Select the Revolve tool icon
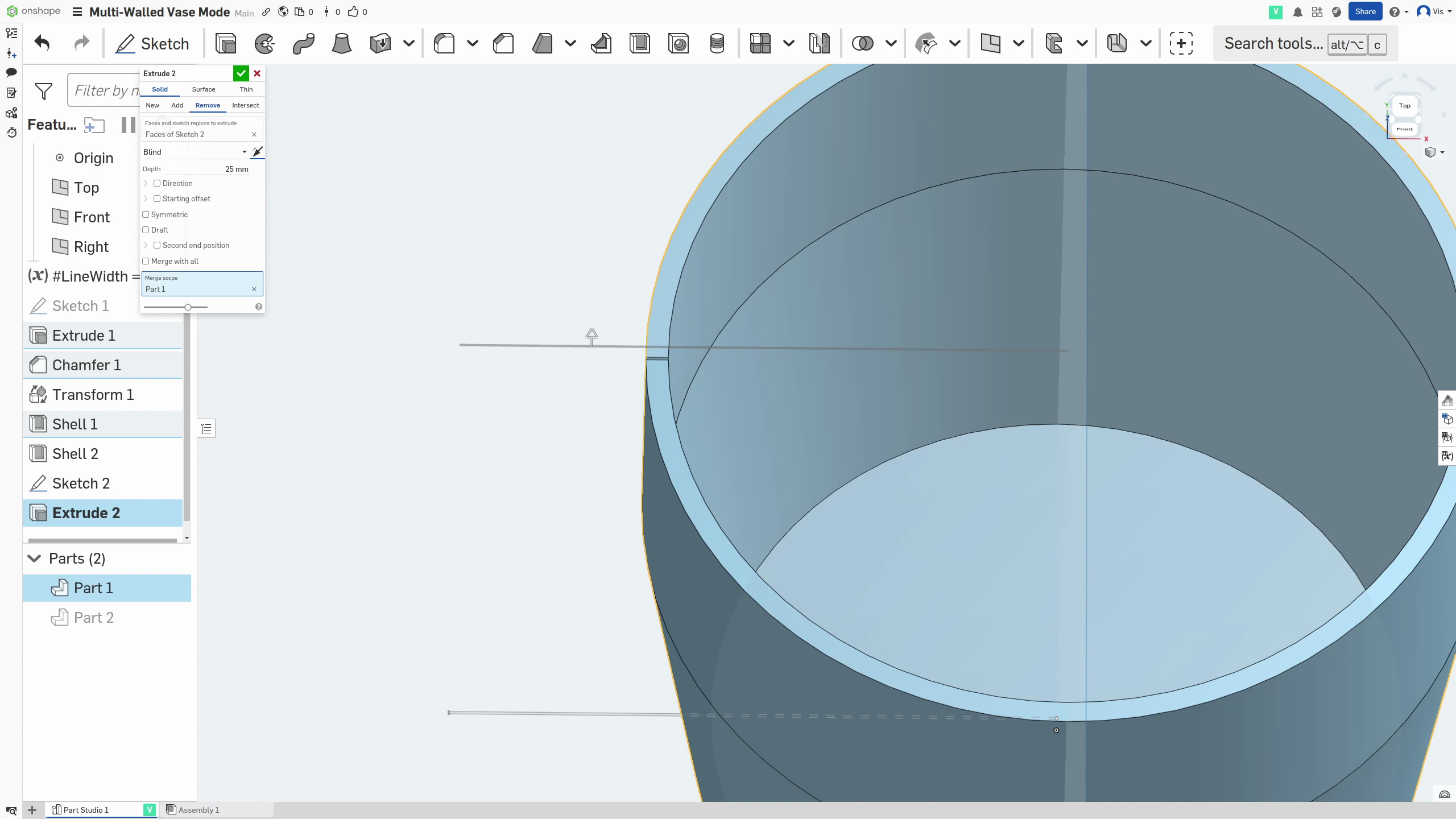This screenshot has width=1456, height=819. tap(264, 43)
